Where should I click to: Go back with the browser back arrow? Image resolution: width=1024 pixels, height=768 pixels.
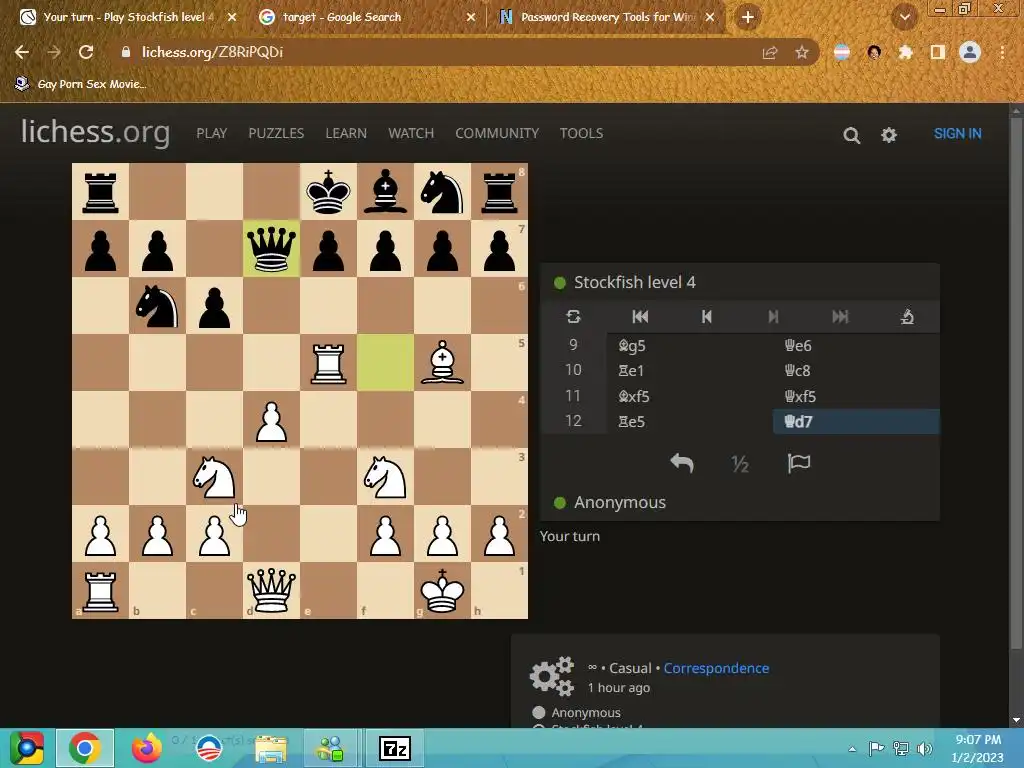[22, 52]
